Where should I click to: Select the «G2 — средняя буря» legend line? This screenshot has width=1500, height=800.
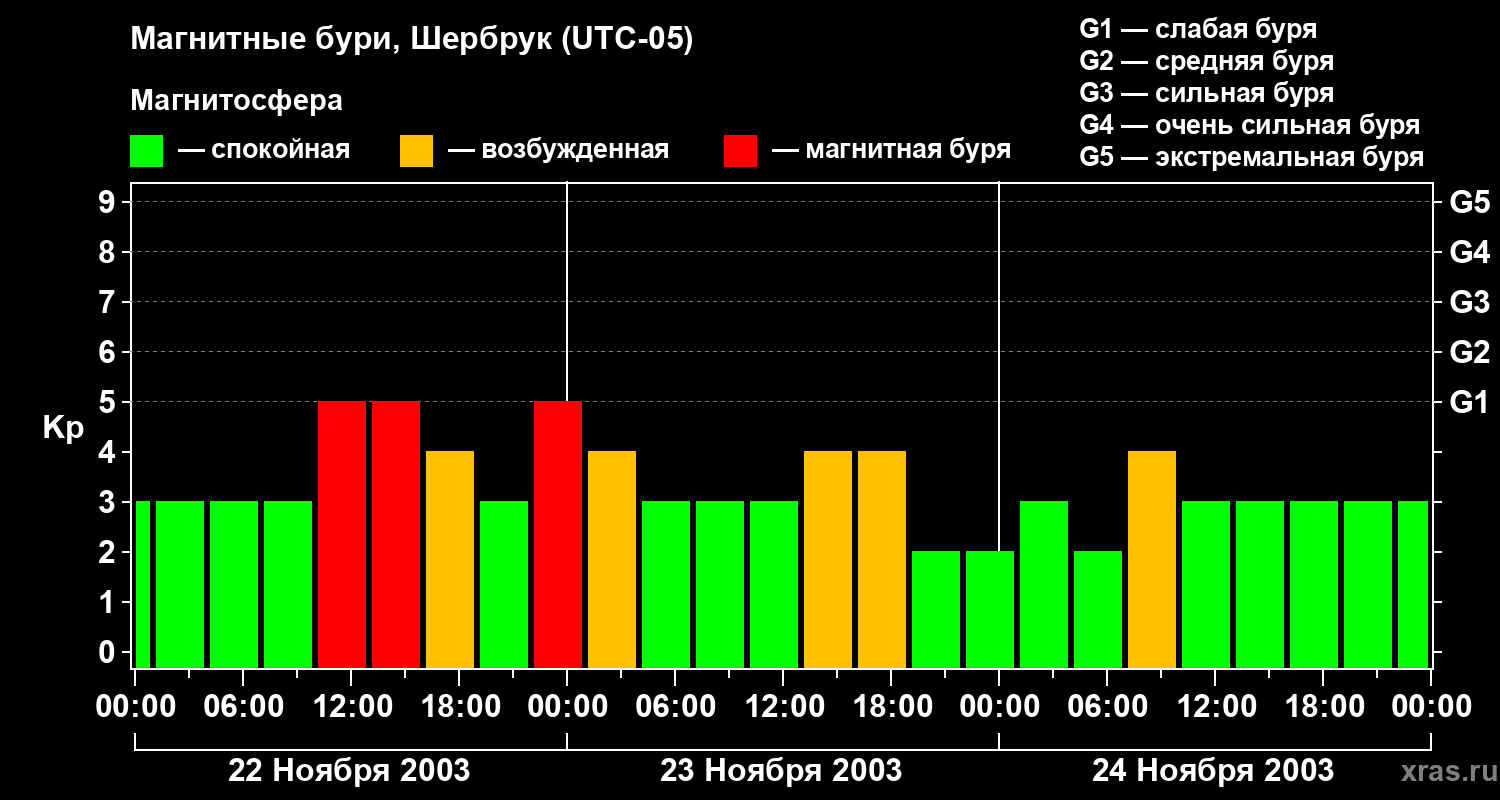1206,61
